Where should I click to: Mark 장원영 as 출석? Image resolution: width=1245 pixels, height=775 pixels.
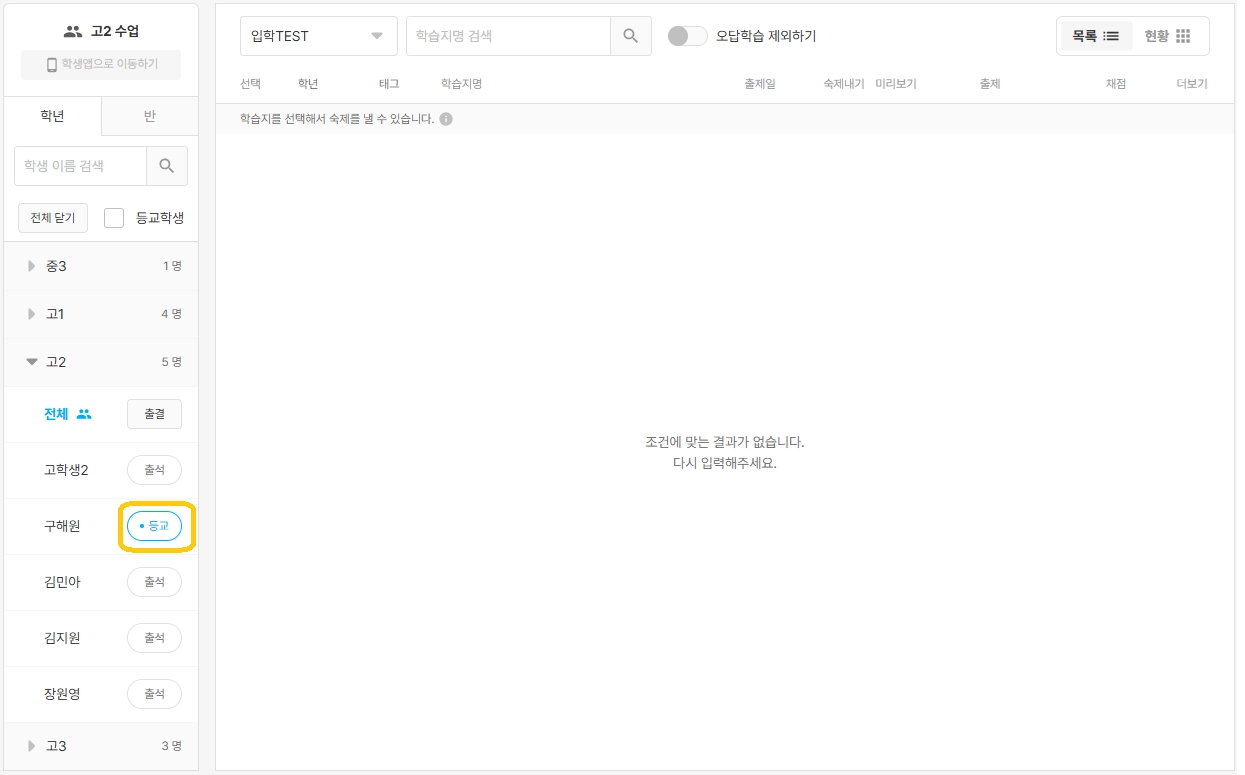(154, 694)
